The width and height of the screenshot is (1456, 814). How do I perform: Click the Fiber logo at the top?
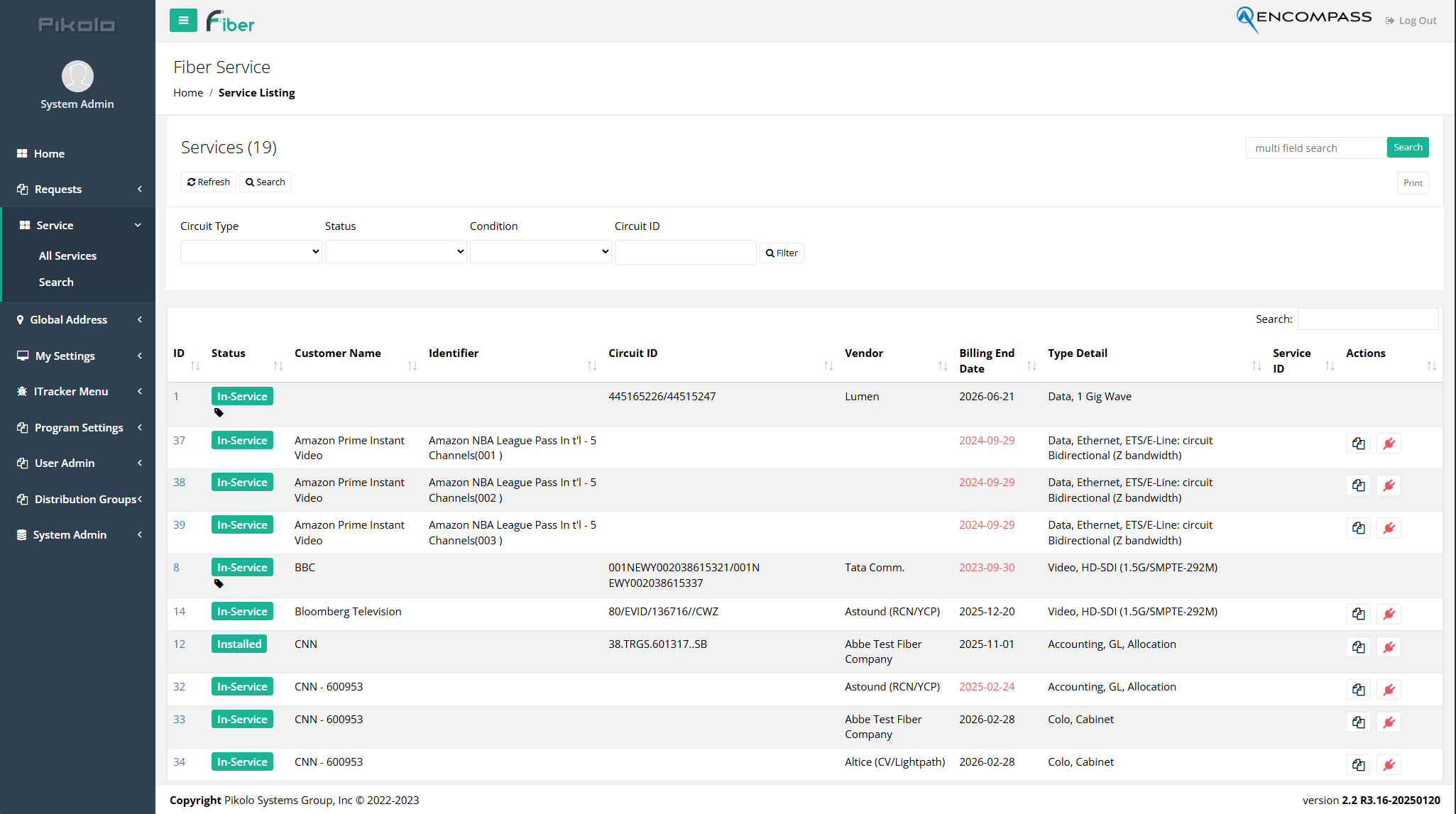click(229, 21)
